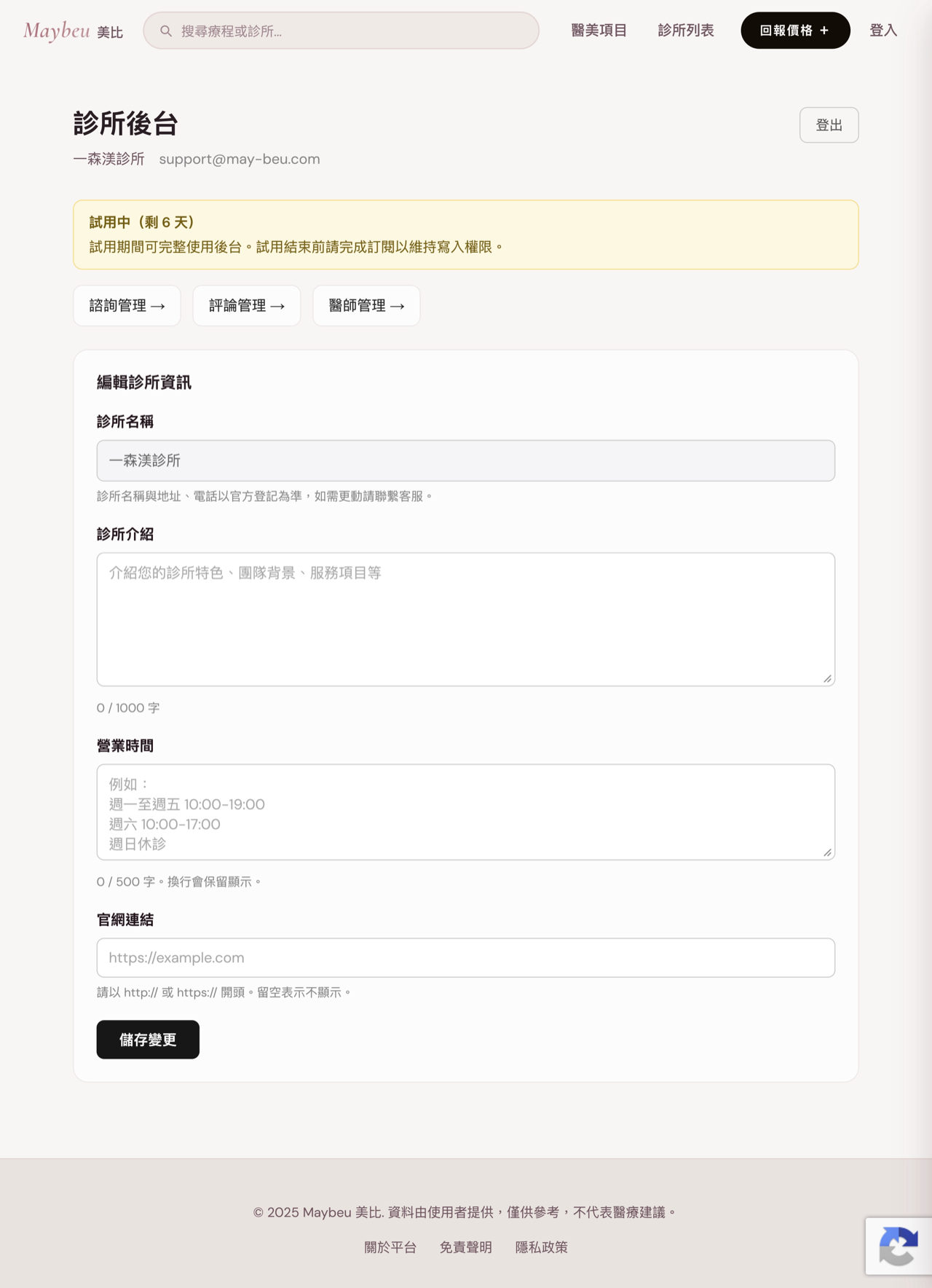Screen dimensions: 932x1288
Task: Open 評論管理 page
Action: [246, 306]
